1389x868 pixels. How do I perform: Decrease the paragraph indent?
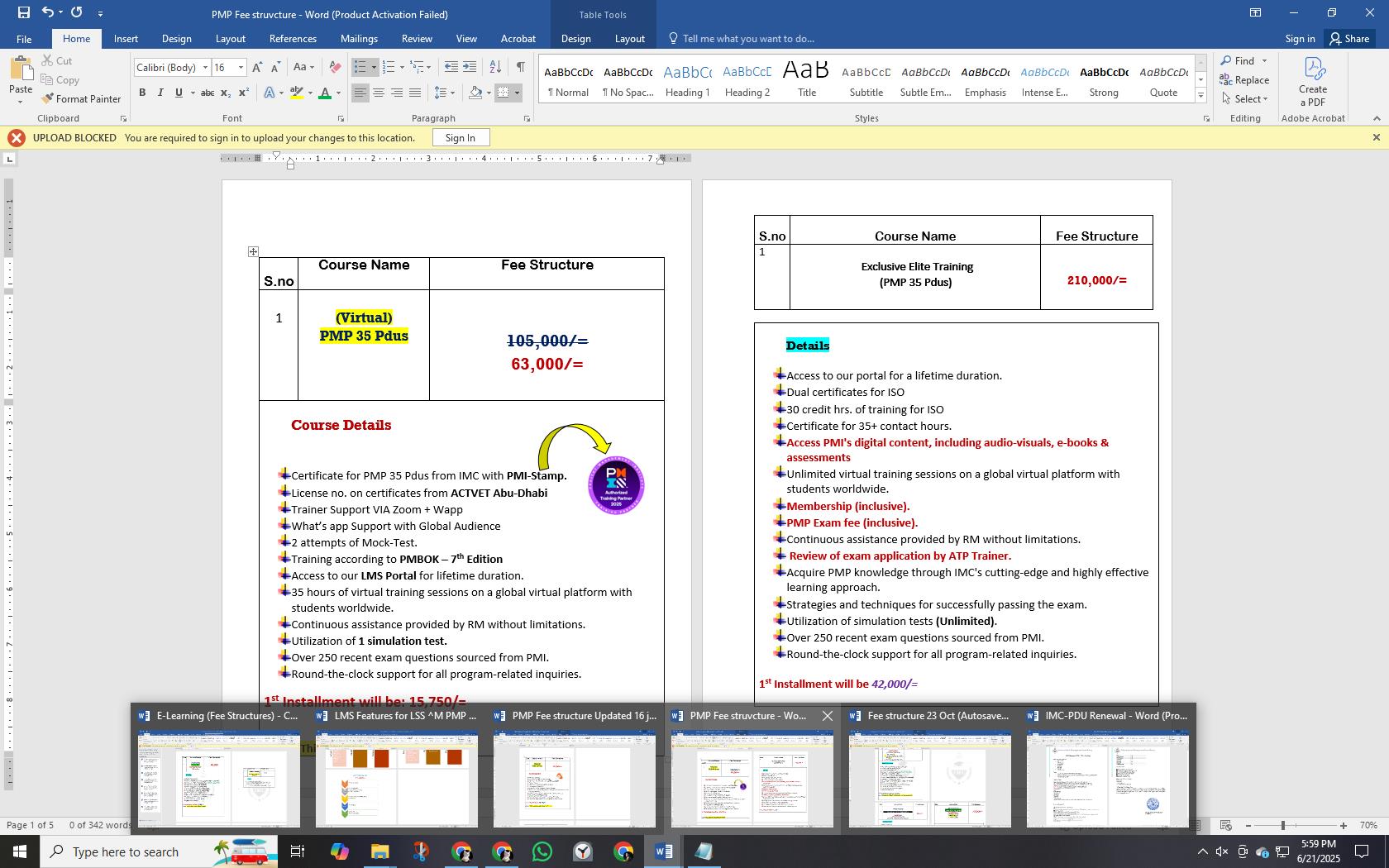coord(451,68)
